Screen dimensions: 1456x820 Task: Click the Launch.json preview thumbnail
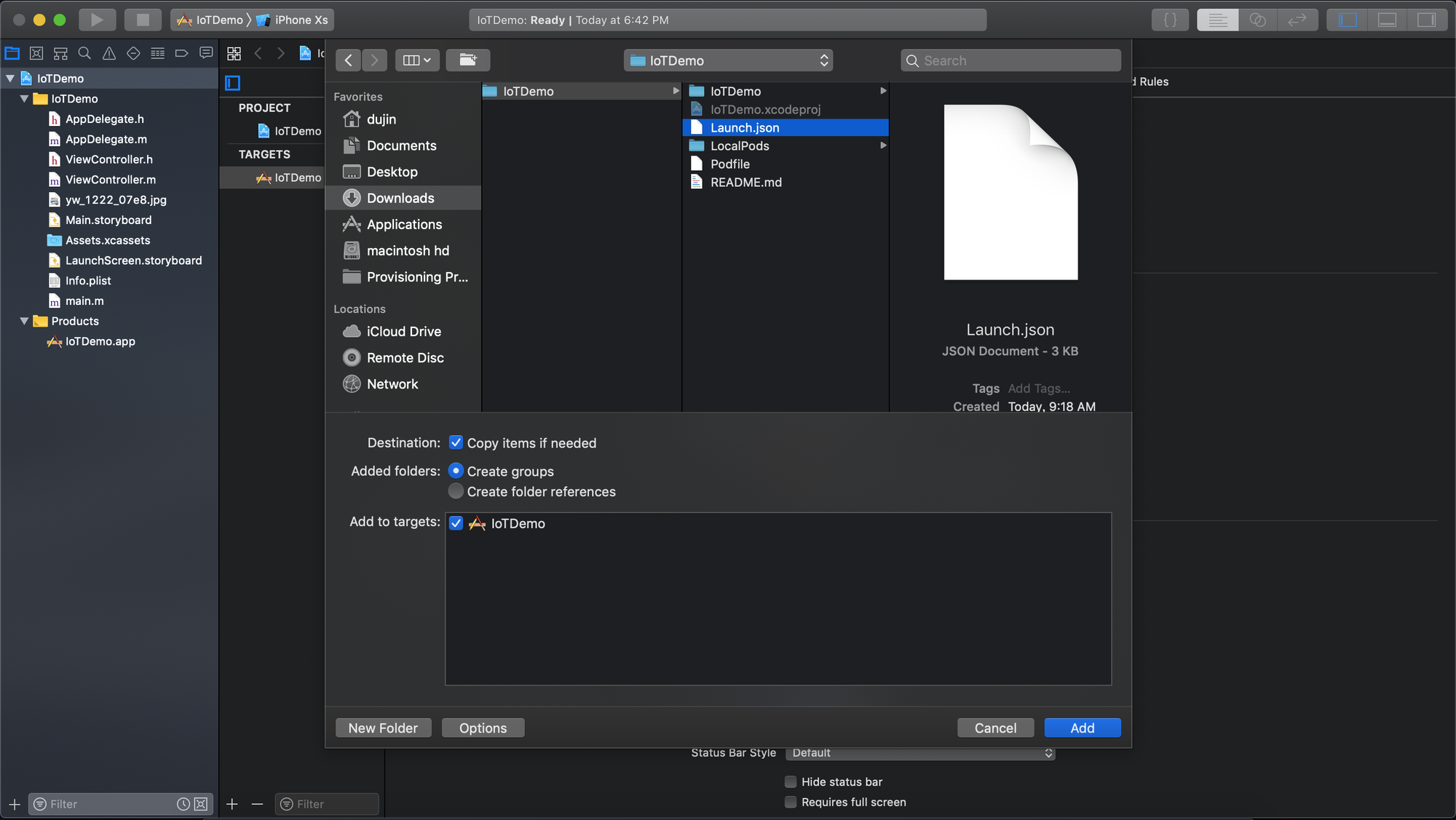pos(1010,192)
